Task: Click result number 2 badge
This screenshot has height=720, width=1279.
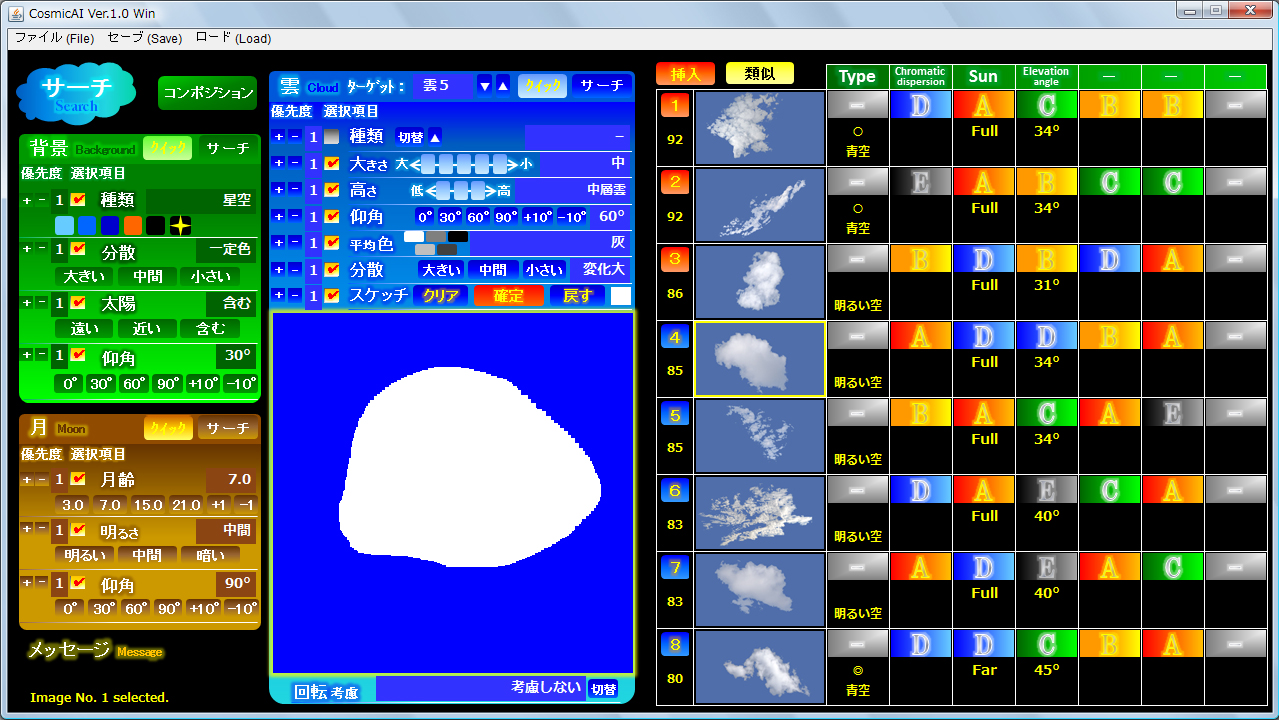Action: click(x=675, y=182)
